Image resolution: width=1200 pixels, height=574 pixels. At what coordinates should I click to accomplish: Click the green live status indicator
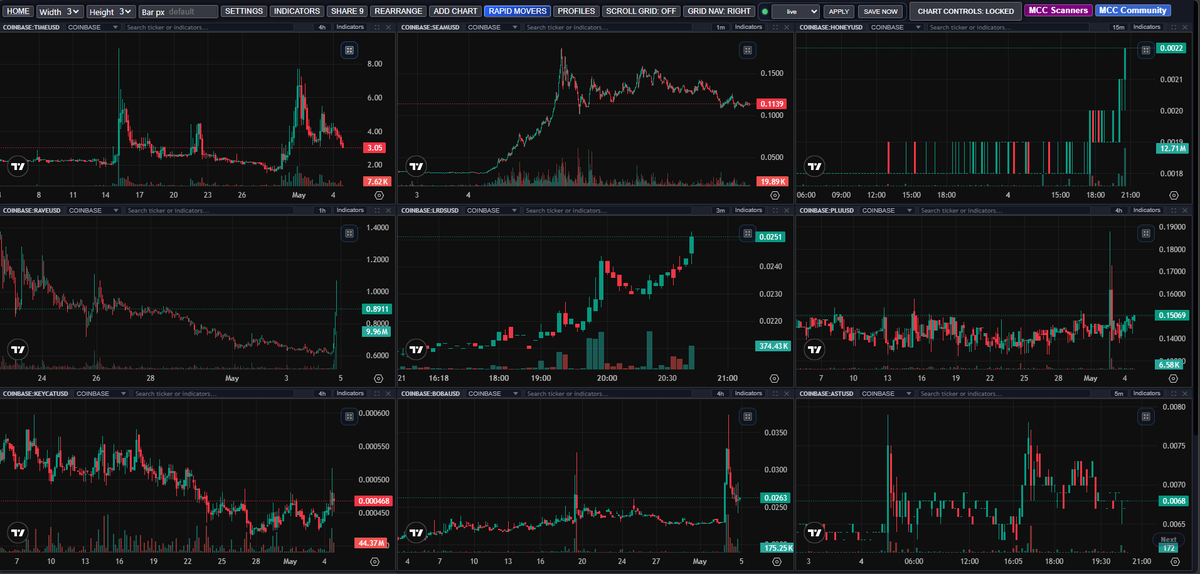pyautogui.click(x=764, y=12)
